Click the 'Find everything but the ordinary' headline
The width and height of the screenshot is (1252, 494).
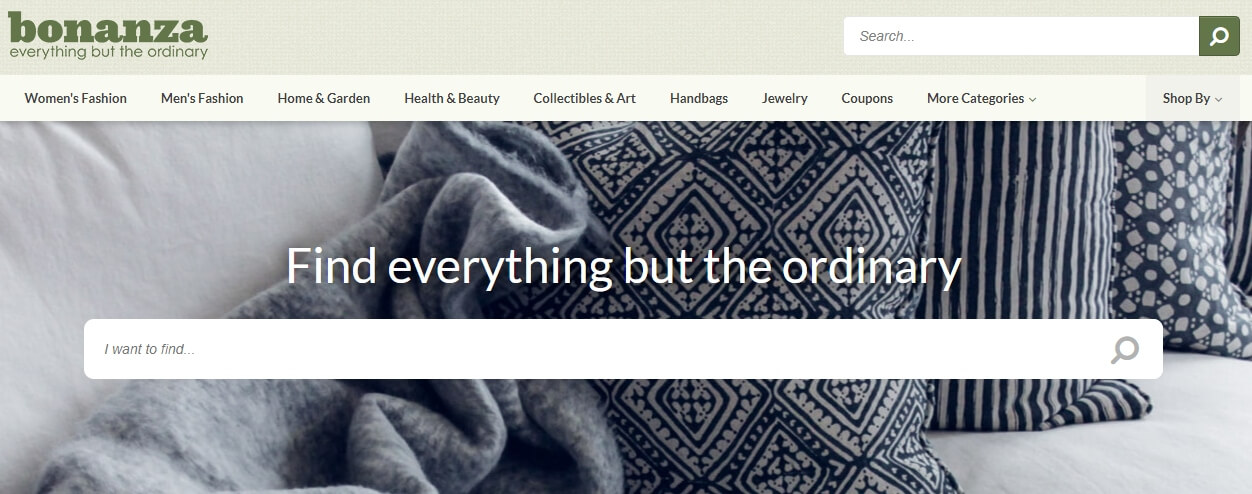coord(624,267)
